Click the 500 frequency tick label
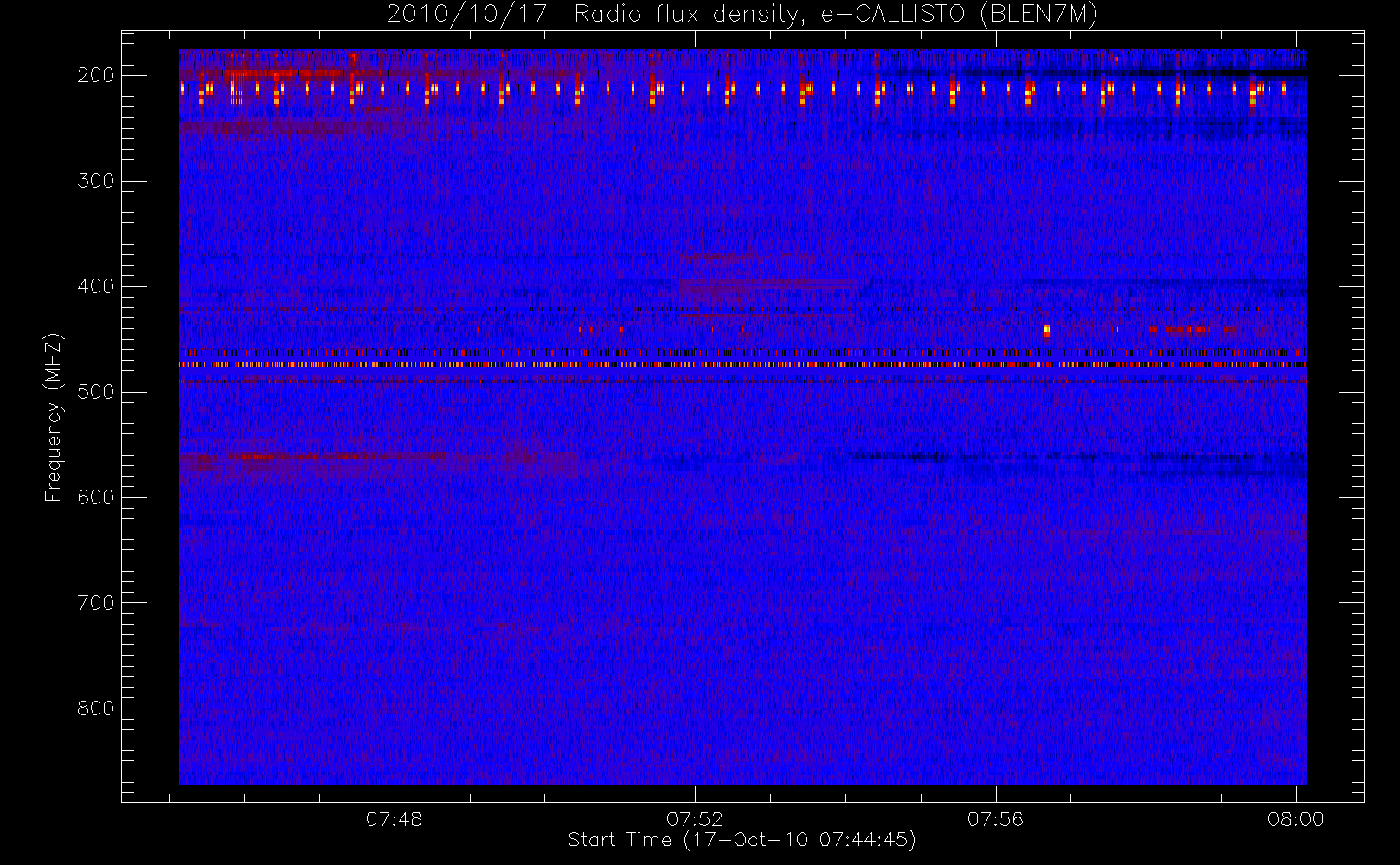 (x=96, y=392)
